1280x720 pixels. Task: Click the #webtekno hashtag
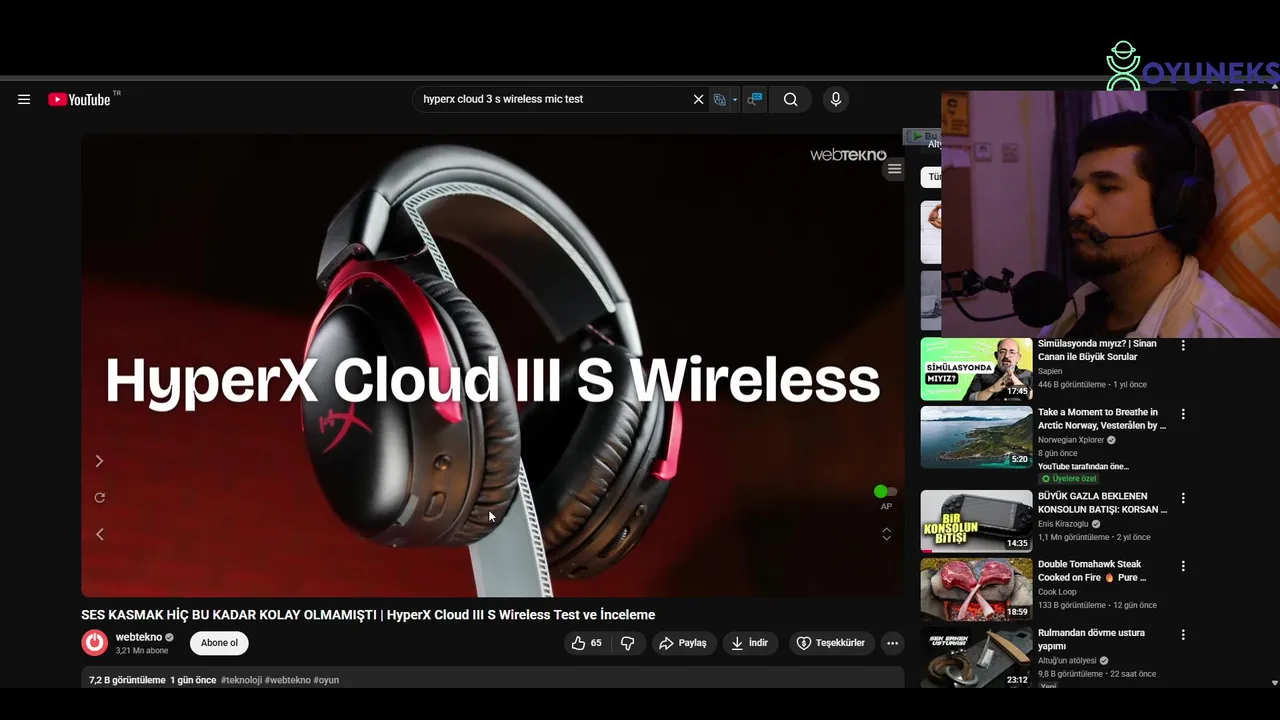pyautogui.click(x=287, y=680)
